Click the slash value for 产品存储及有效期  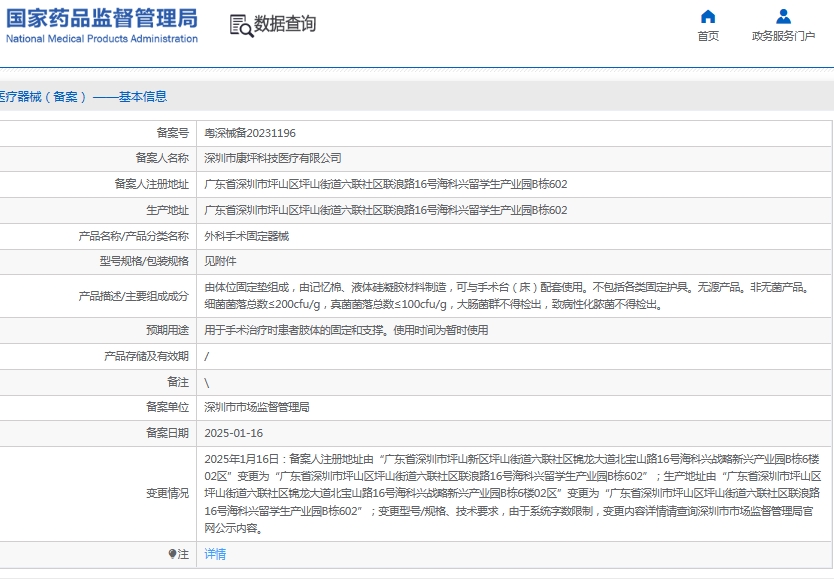click(207, 356)
